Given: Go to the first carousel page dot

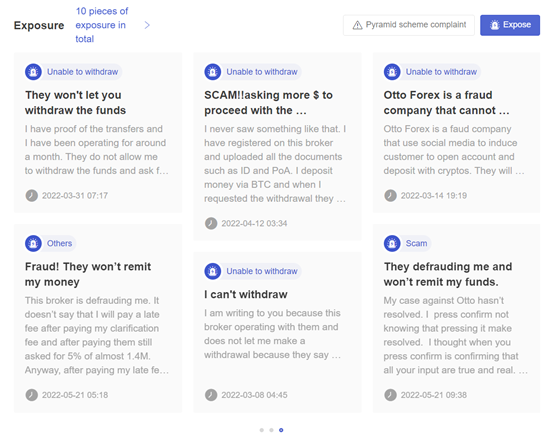Looking at the screenshot, I should click(261, 430).
